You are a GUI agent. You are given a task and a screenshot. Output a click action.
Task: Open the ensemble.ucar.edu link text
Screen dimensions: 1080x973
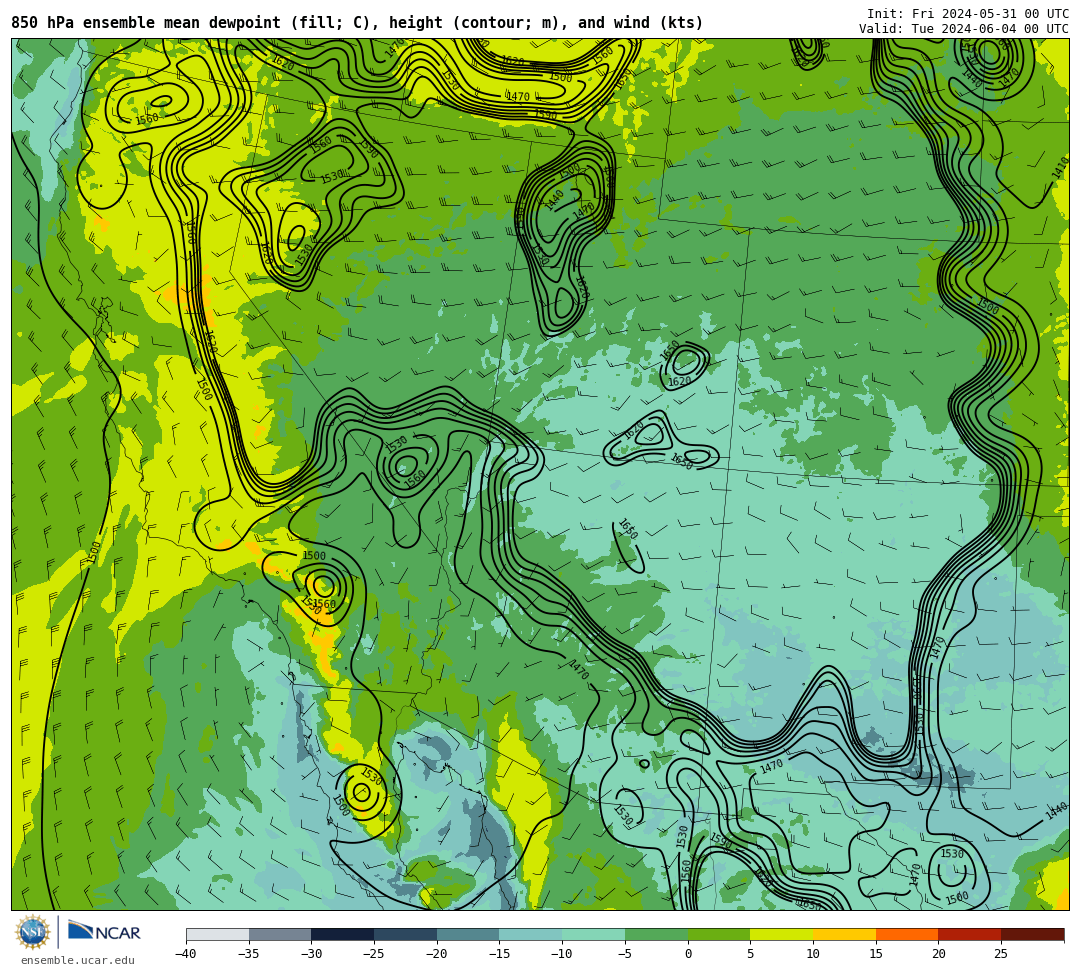[77, 960]
